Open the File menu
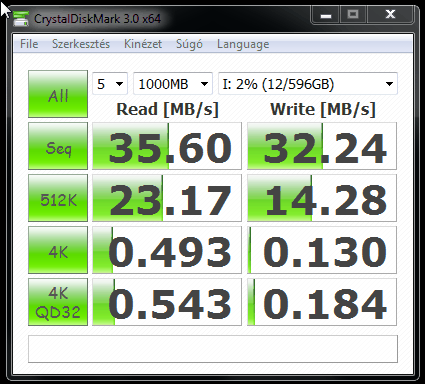The height and width of the screenshot is (384, 425). [29, 44]
